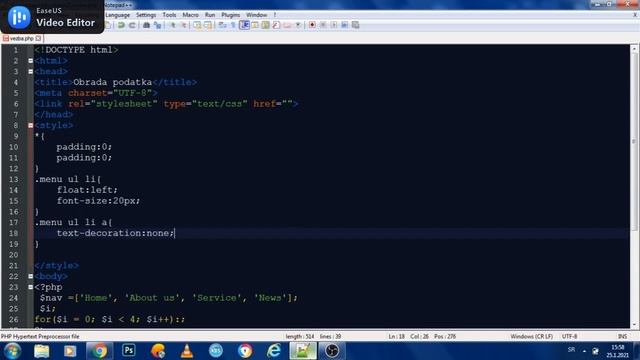Click 'text-decoration:none;' on line 18
Image resolution: width=640 pixels, height=360 pixels.
tap(116, 233)
